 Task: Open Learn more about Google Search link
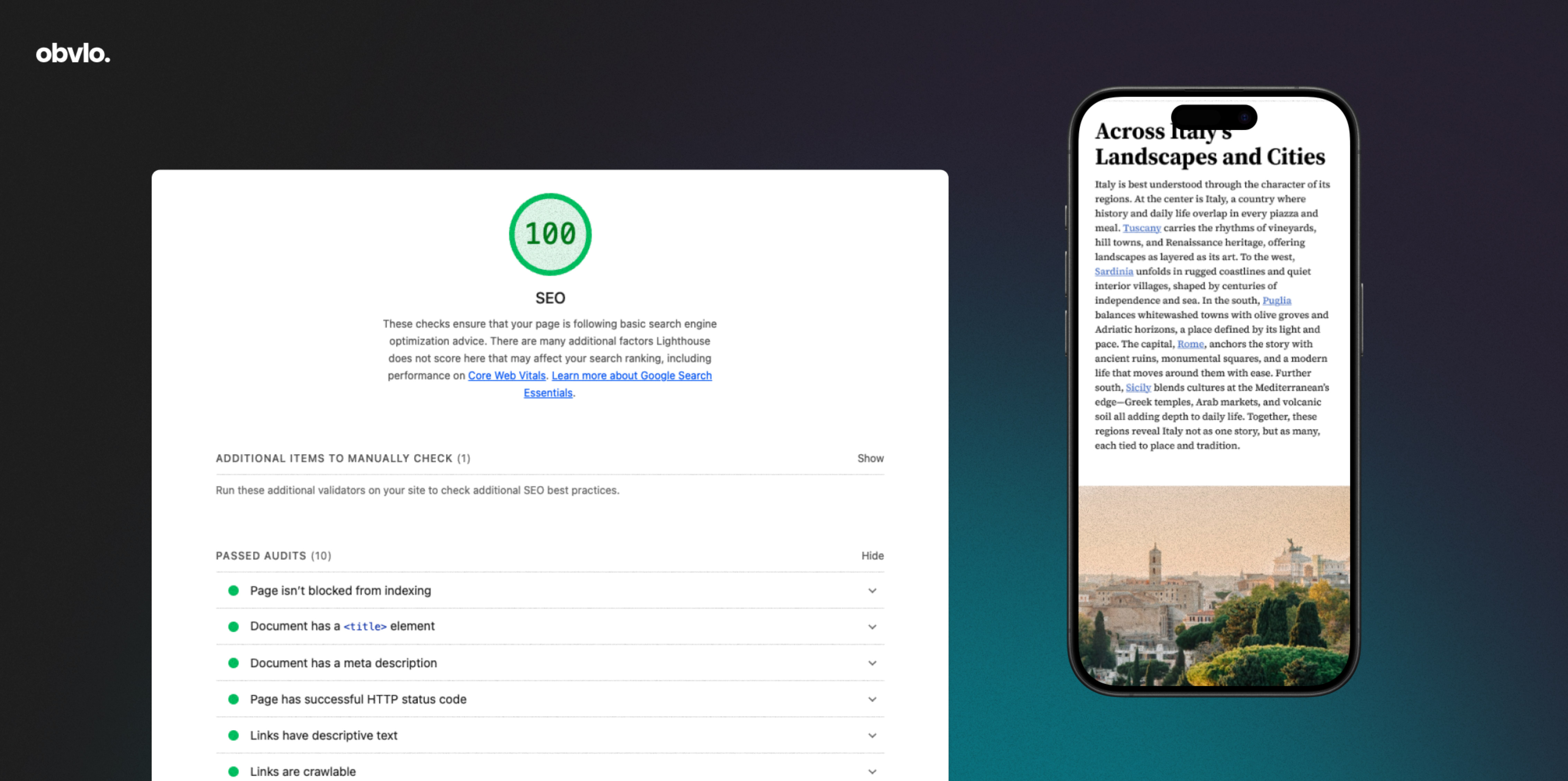pos(631,375)
